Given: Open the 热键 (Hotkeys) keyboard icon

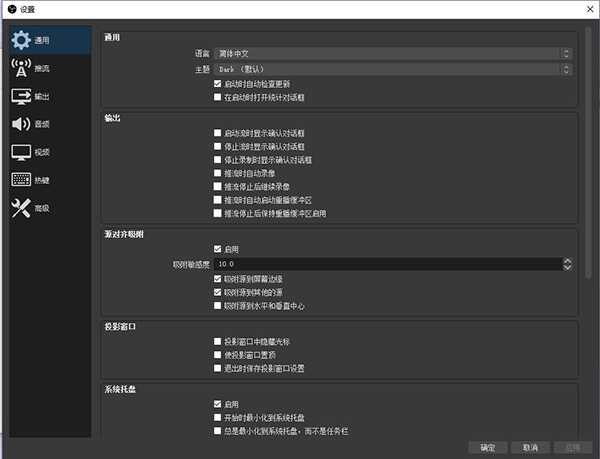Looking at the screenshot, I should coord(21,181).
